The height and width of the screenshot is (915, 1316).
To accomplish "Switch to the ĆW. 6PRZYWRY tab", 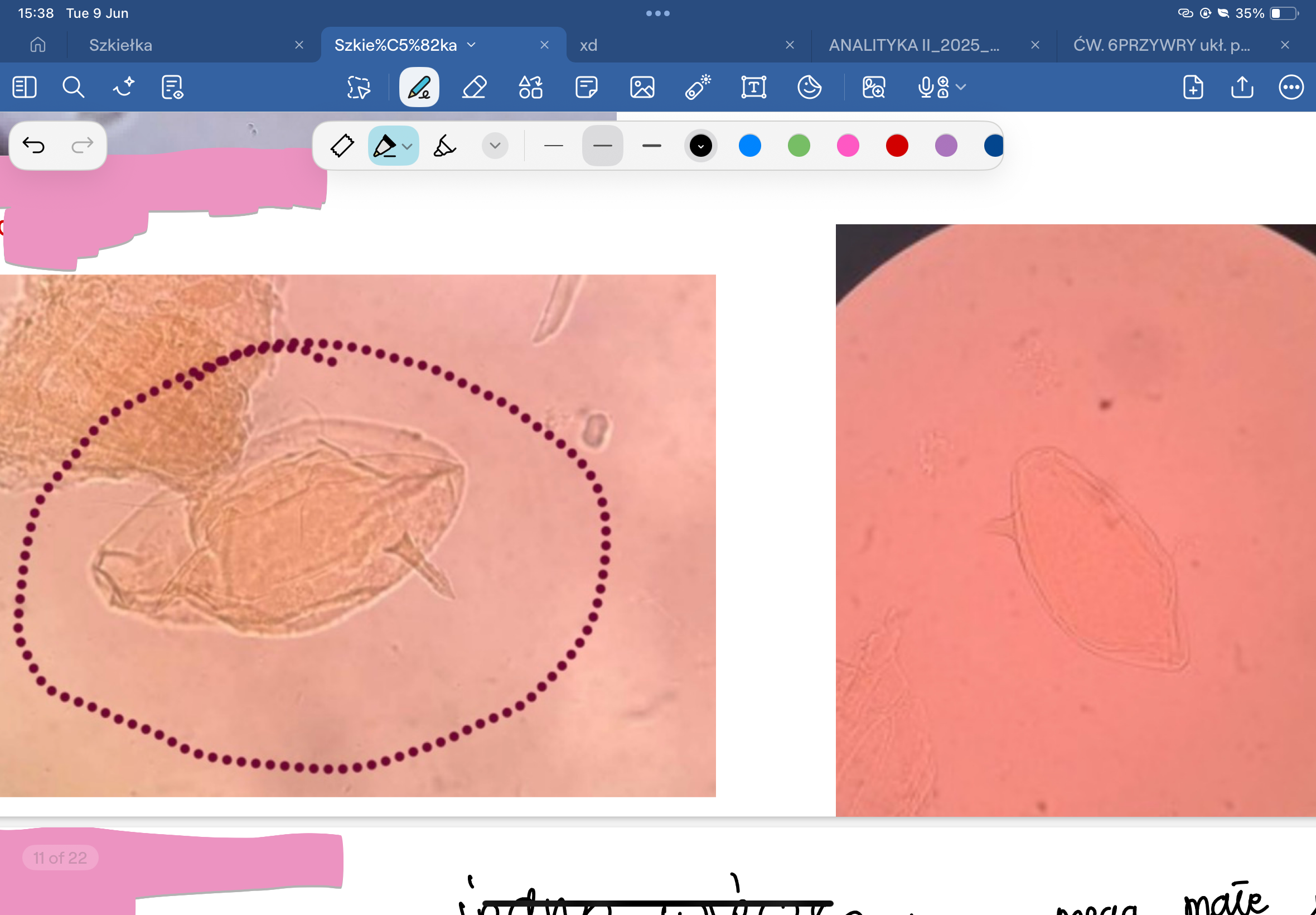I will pyautogui.click(x=1162, y=45).
